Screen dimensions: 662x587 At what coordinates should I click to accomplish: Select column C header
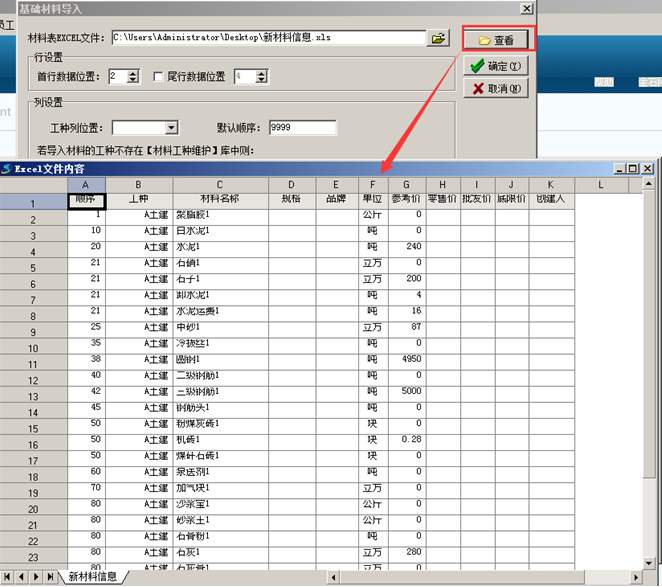pyautogui.click(x=220, y=184)
